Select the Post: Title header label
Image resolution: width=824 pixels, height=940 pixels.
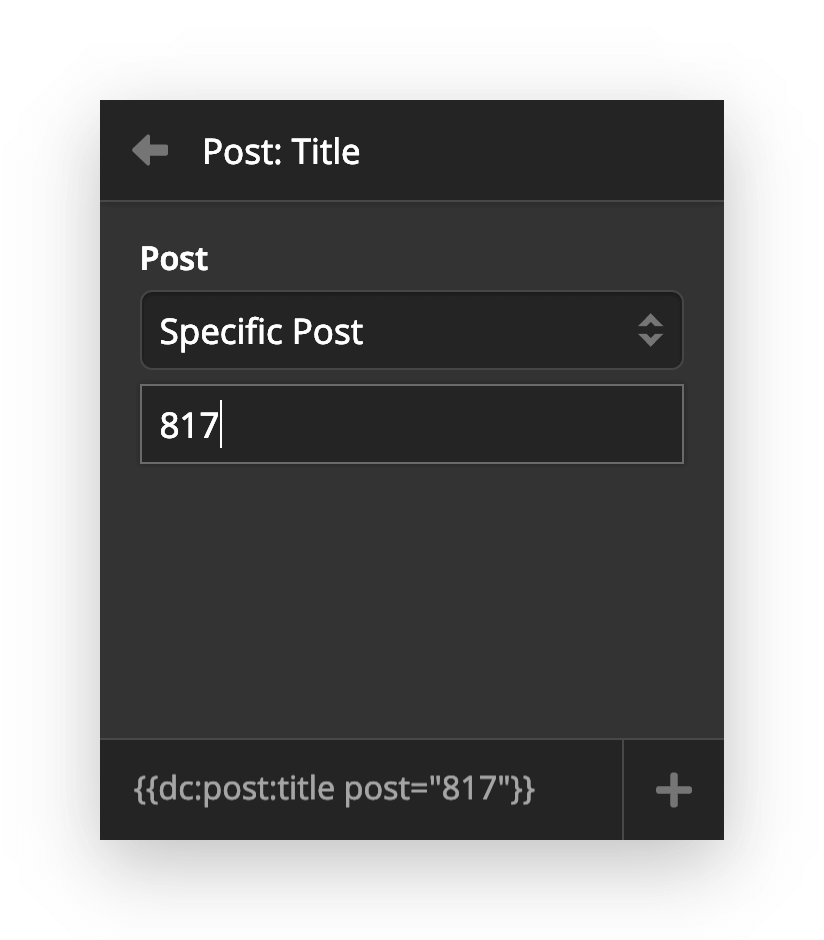coord(281,151)
